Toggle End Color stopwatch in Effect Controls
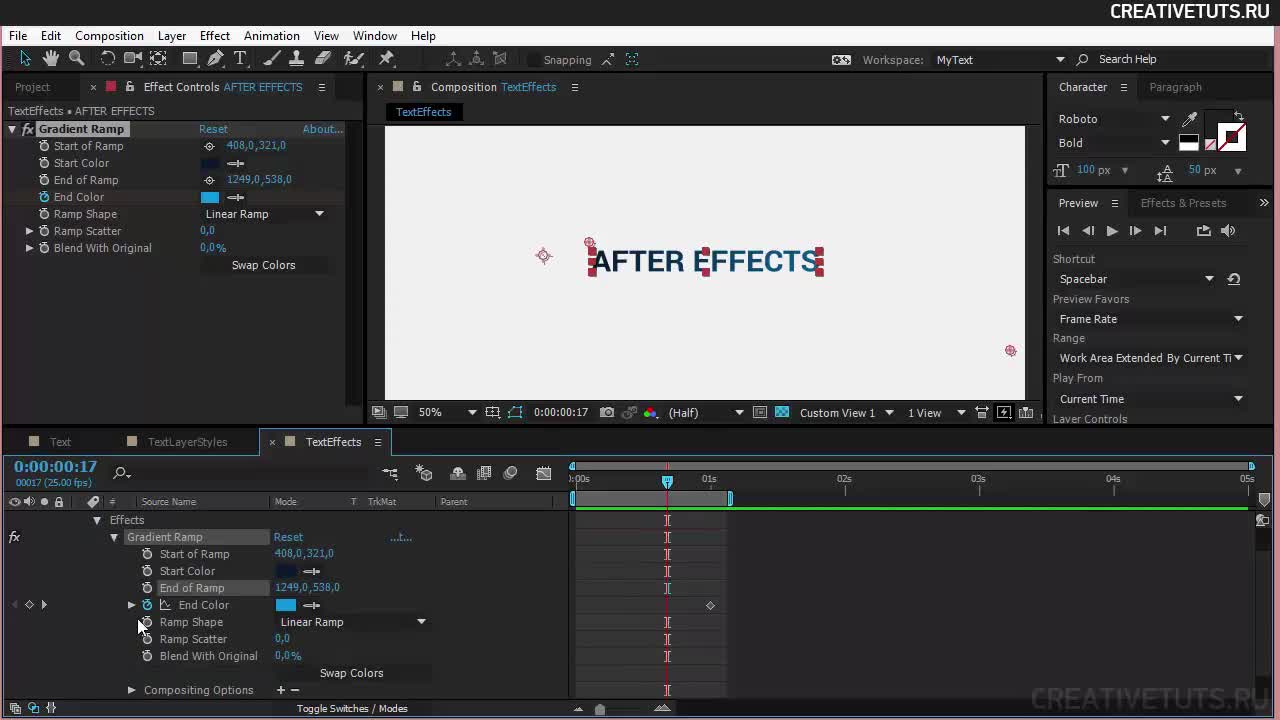This screenshot has height=720, width=1280. coord(44,197)
